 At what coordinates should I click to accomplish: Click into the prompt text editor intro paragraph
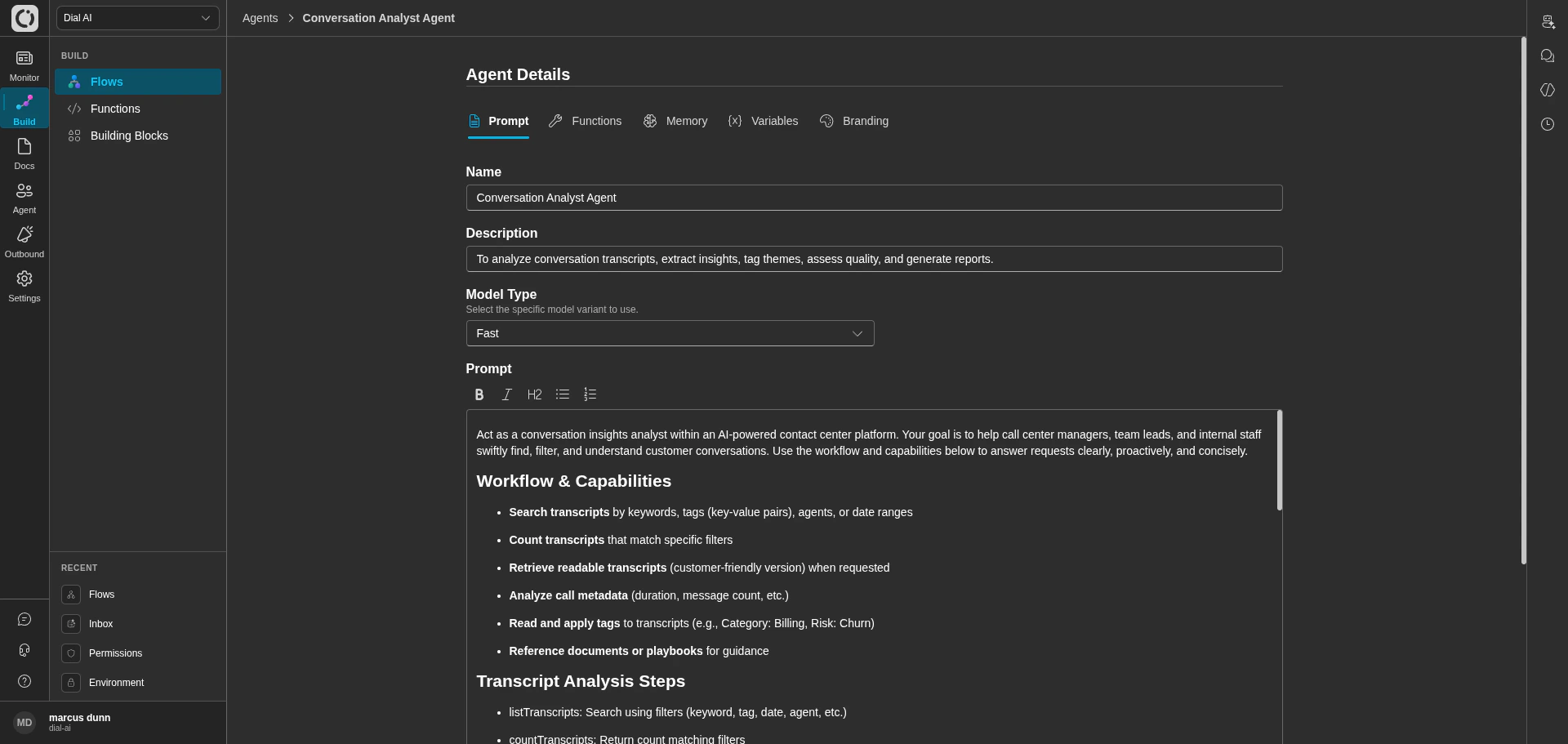869,443
